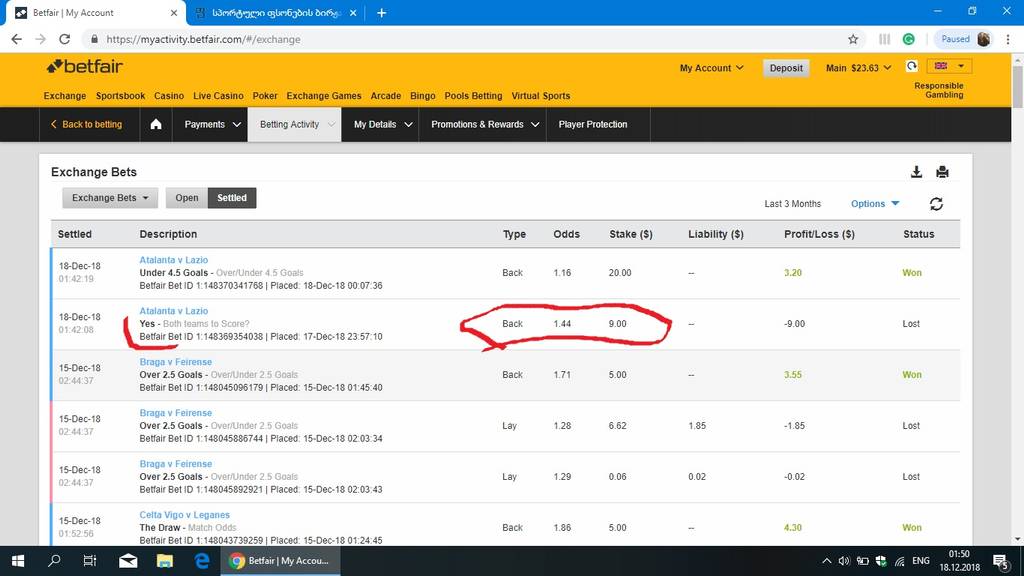Click the Deposit button
The image size is (1024, 576).
[x=786, y=68]
